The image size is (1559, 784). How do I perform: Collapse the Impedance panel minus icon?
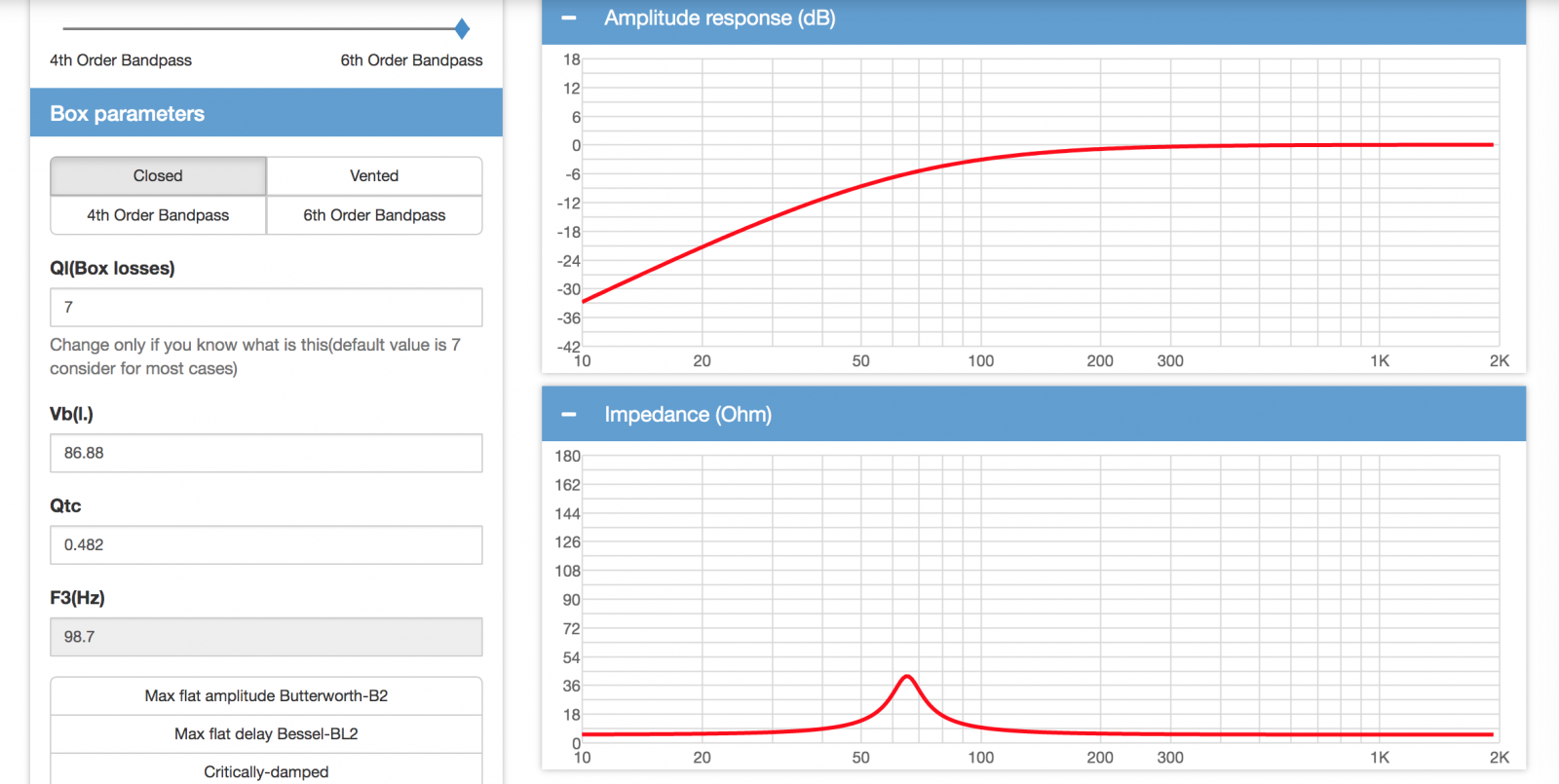tap(569, 415)
